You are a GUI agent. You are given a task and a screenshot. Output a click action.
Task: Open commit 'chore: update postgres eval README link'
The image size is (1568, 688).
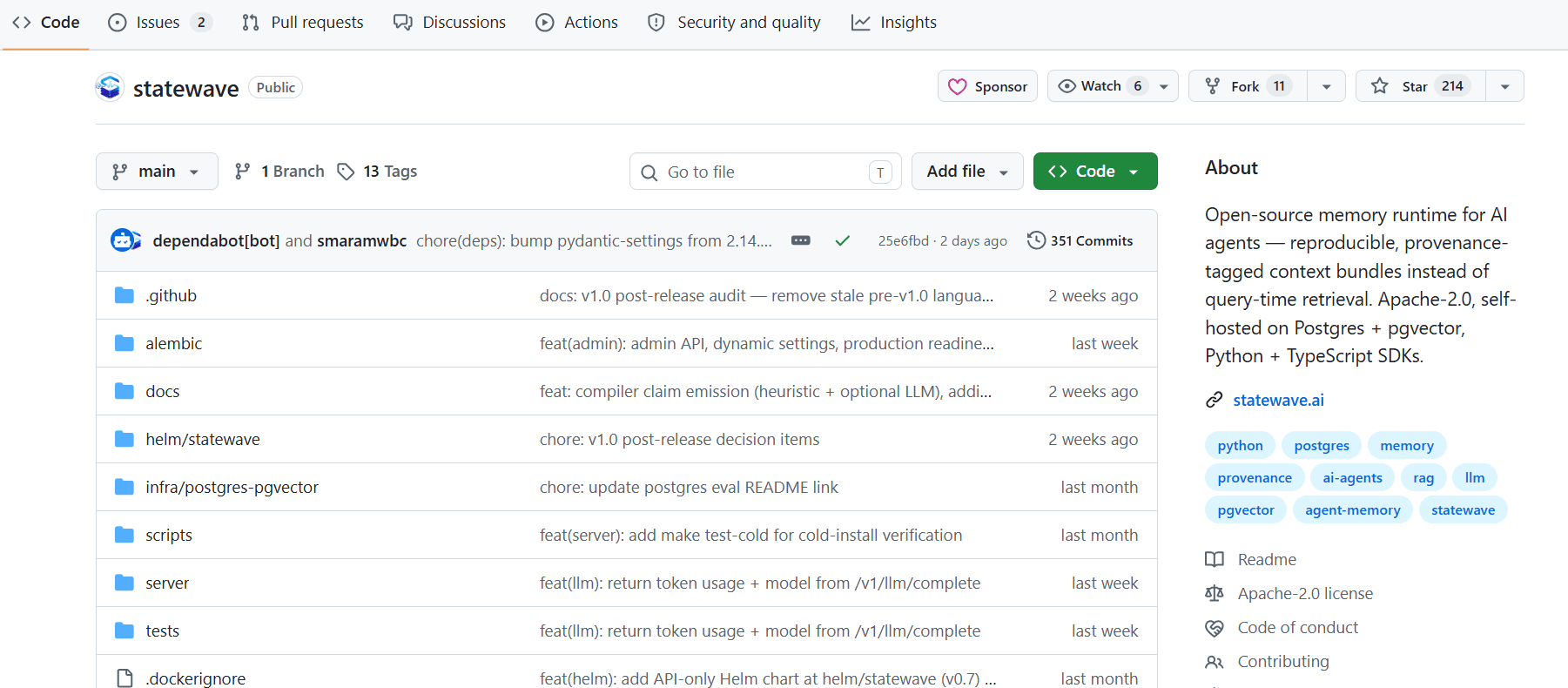[689, 488]
